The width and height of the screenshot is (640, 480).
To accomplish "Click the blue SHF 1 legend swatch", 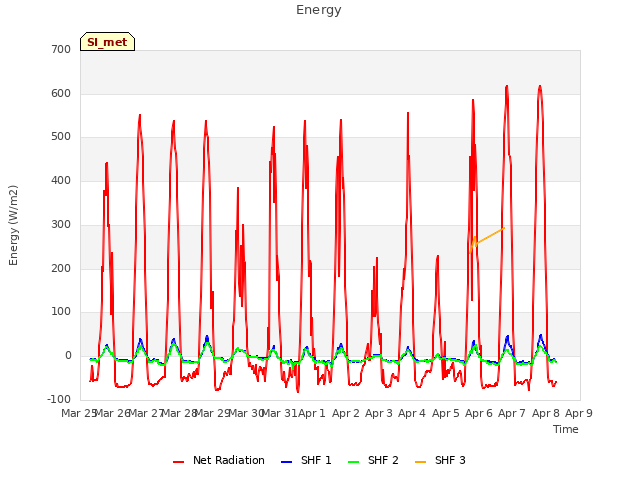I will [287, 462].
